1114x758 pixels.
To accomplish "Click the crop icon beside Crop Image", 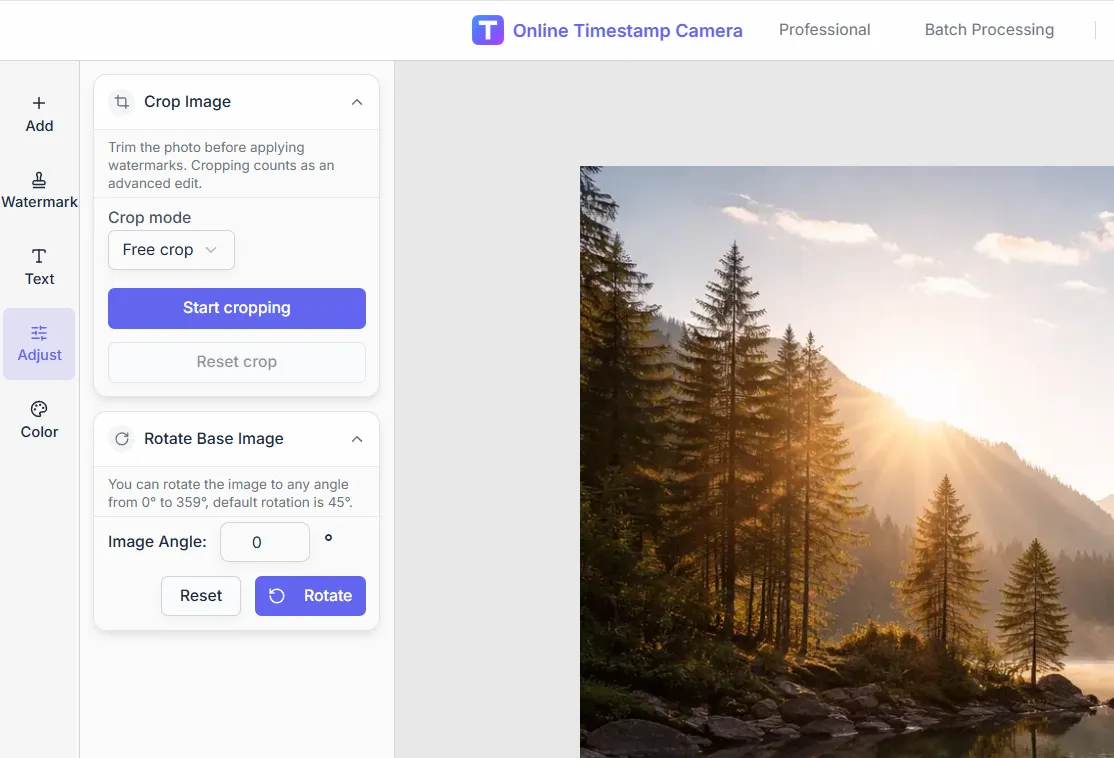I will tap(121, 102).
